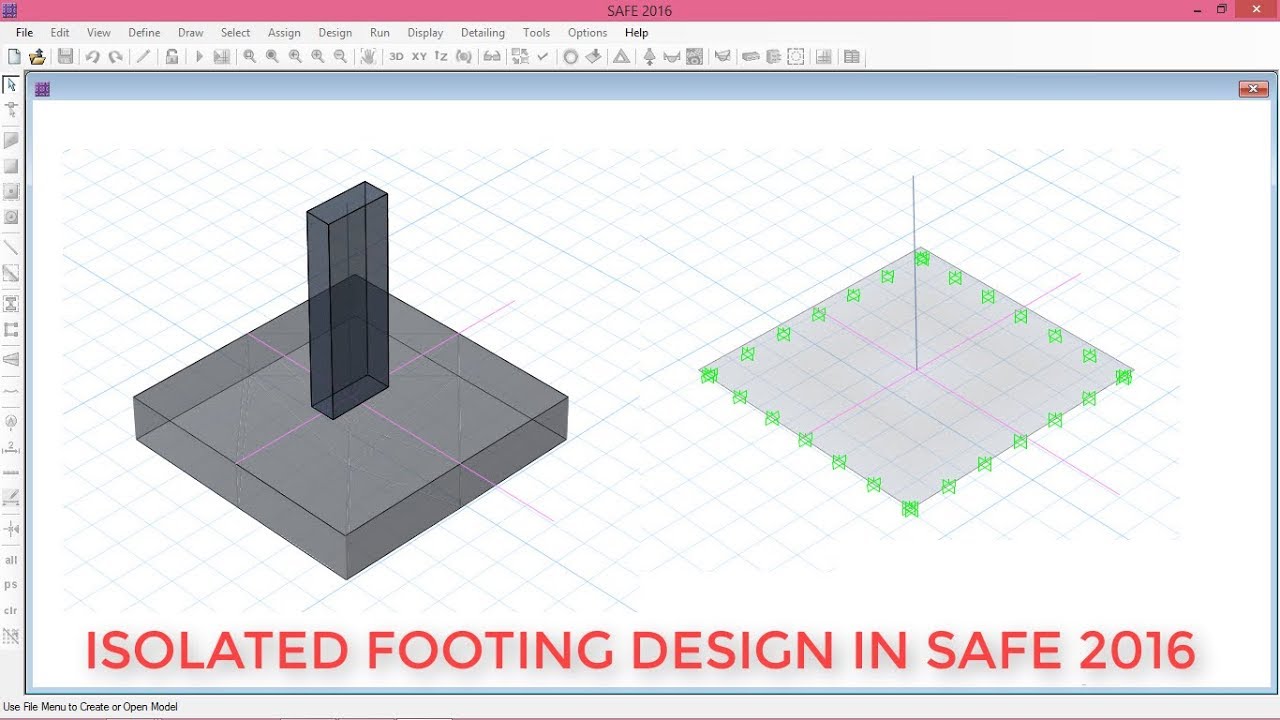Click the Rubber Band Zoom magnifier icon
The width and height of the screenshot is (1280, 720).
point(249,57)
